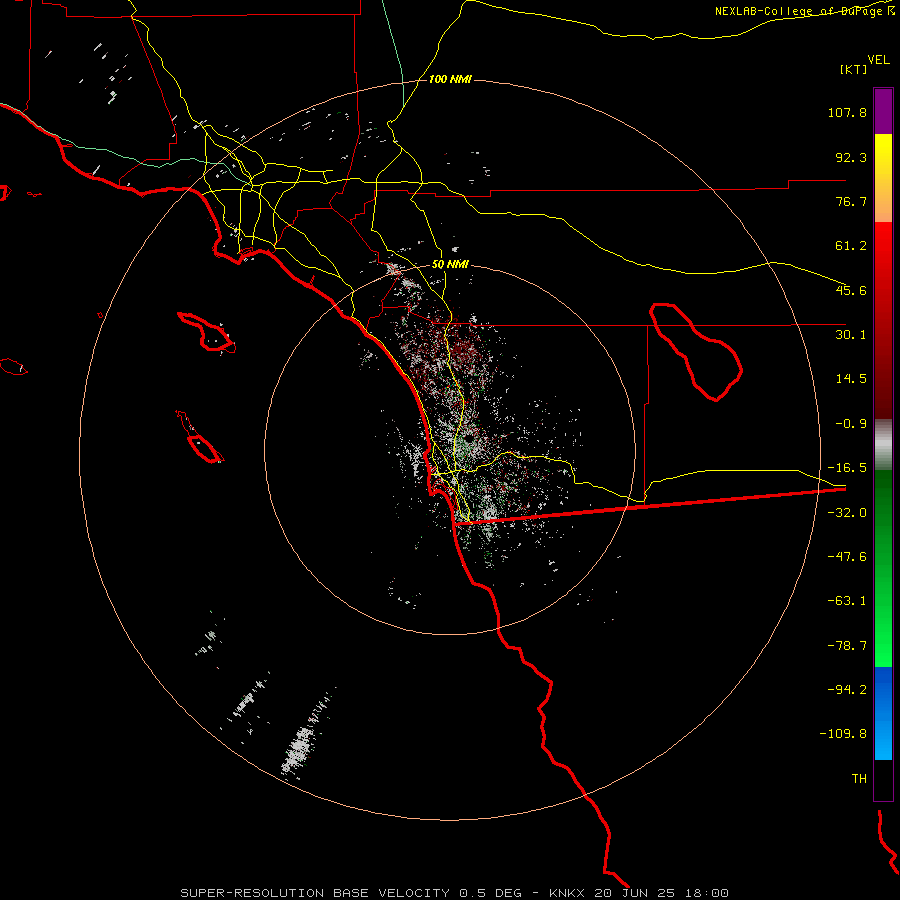Pick the purple segment of the velocity scale

coord(883,111)
